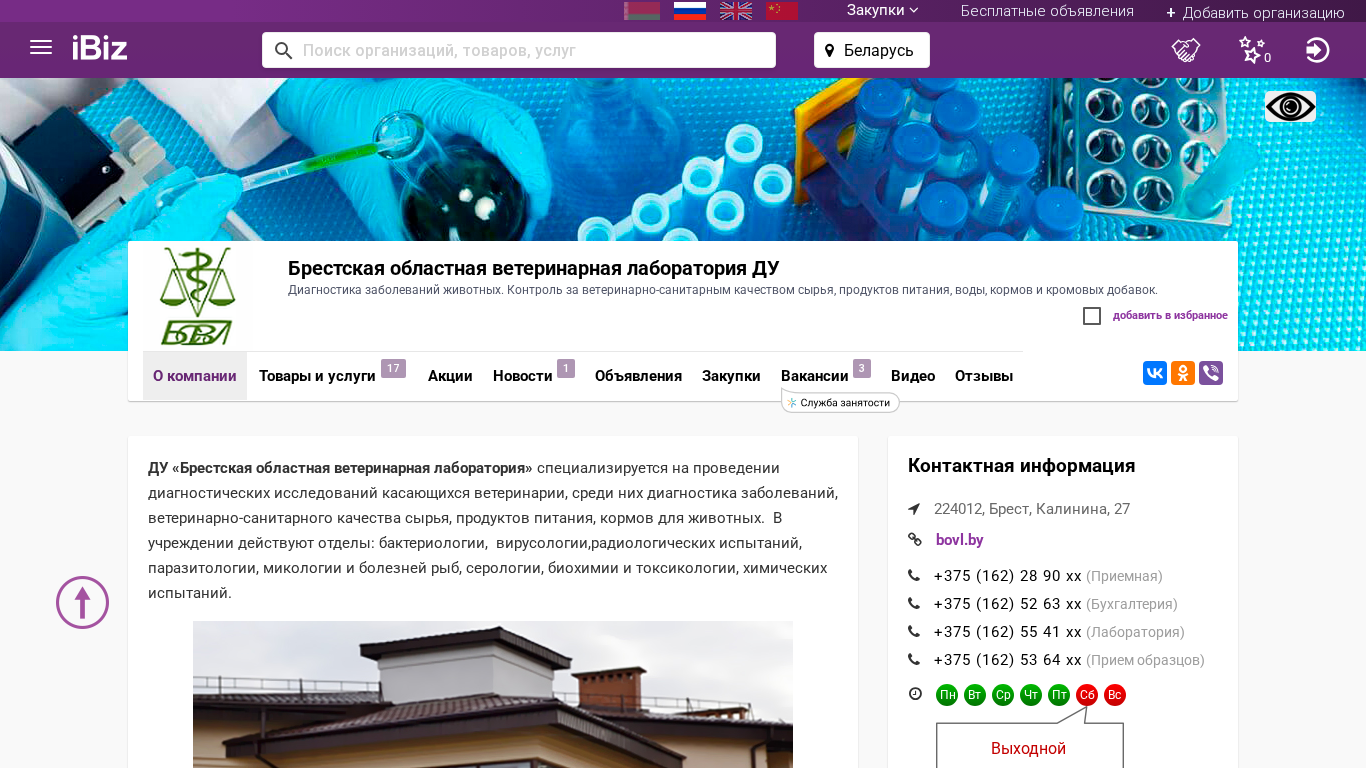Click добавить в избранное link
Image resolution: width=1366 pixels, height=768 pixels.
pyautogui.click(x=1170, y=316)
